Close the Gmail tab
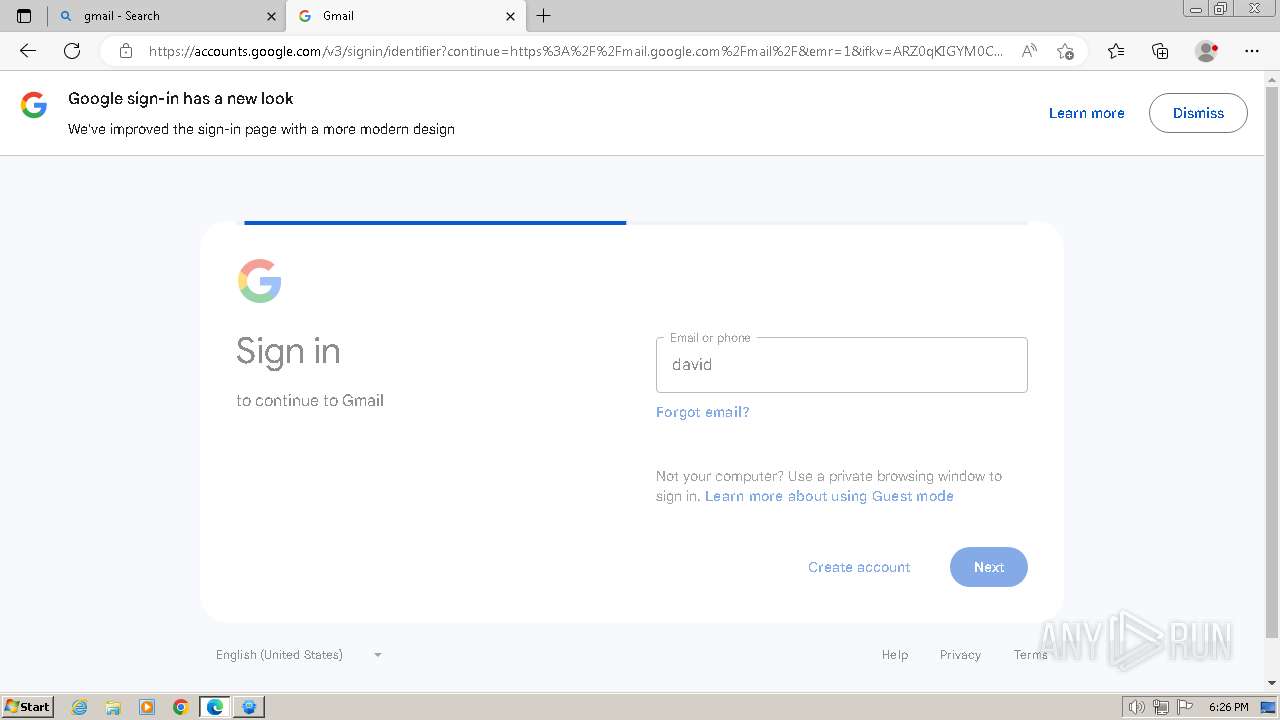This screenshot has height=720, width=1280. (x=510, y=16)
